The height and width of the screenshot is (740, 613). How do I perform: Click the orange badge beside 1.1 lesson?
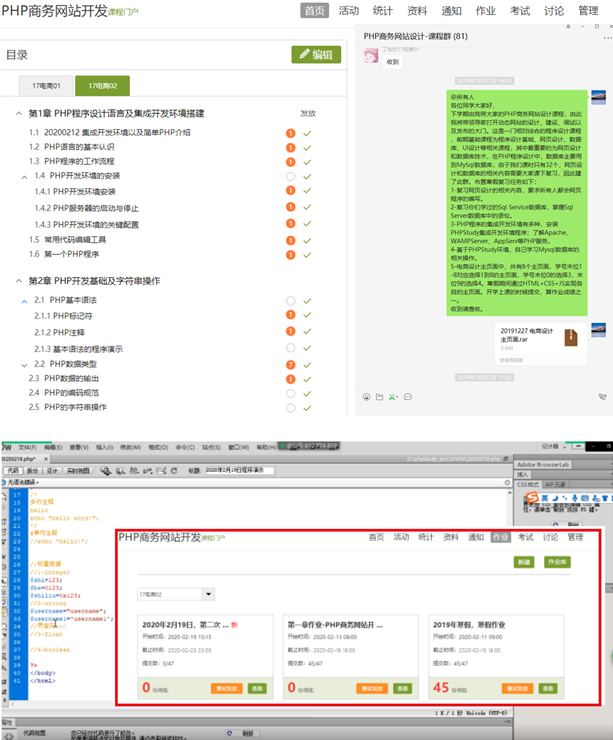(291, 132)
